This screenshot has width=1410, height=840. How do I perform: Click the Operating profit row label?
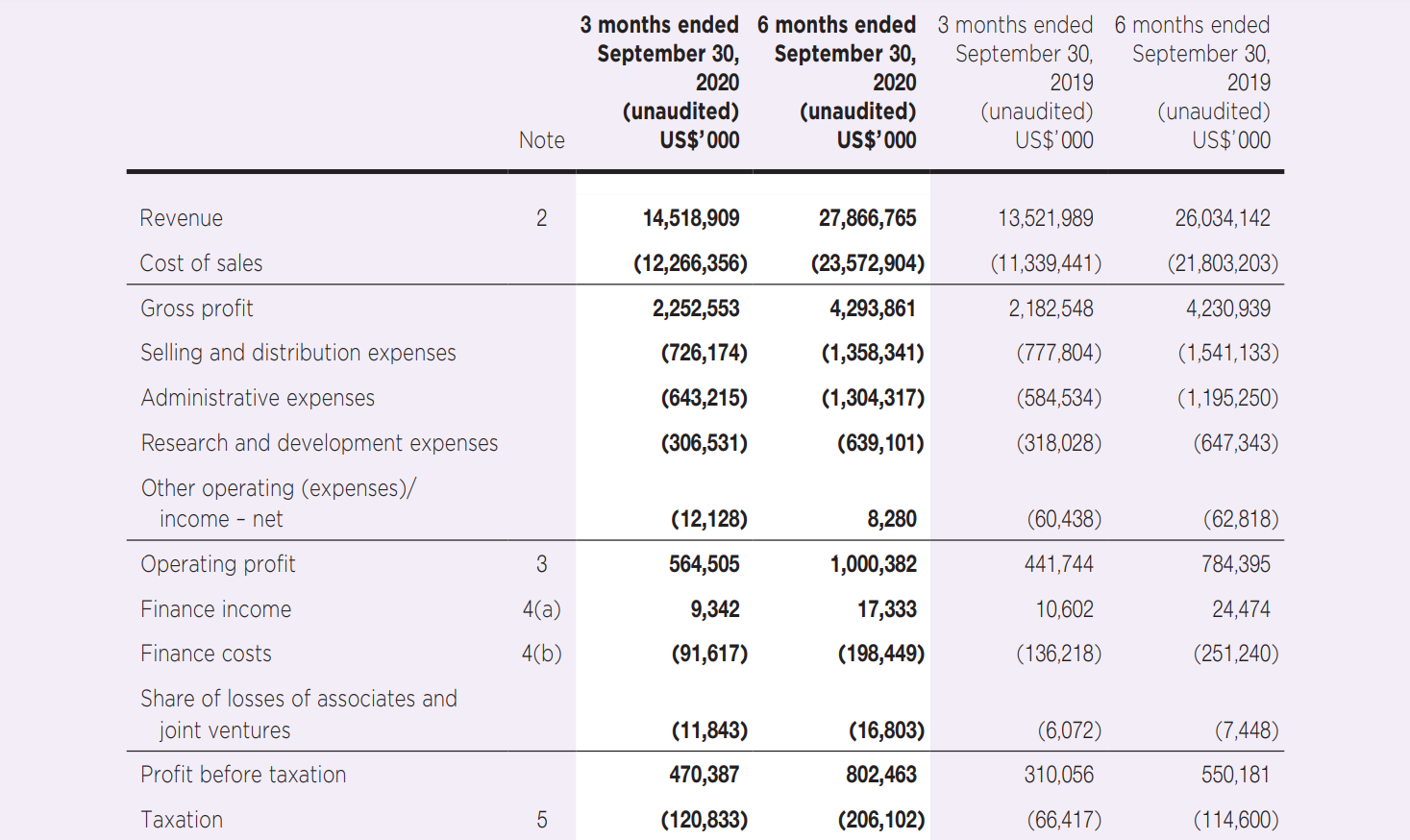(217, 564)
